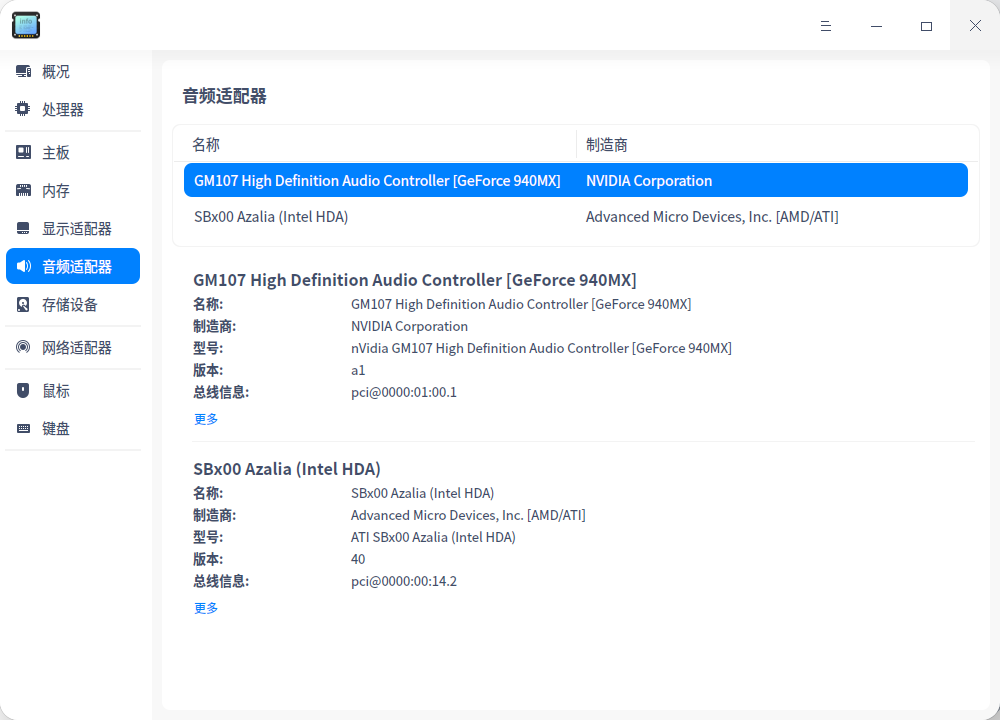This screenshot has width=1000, height=720.
Task: Click Advanced Micro Devices cell in table
Action: coord(712,217)
